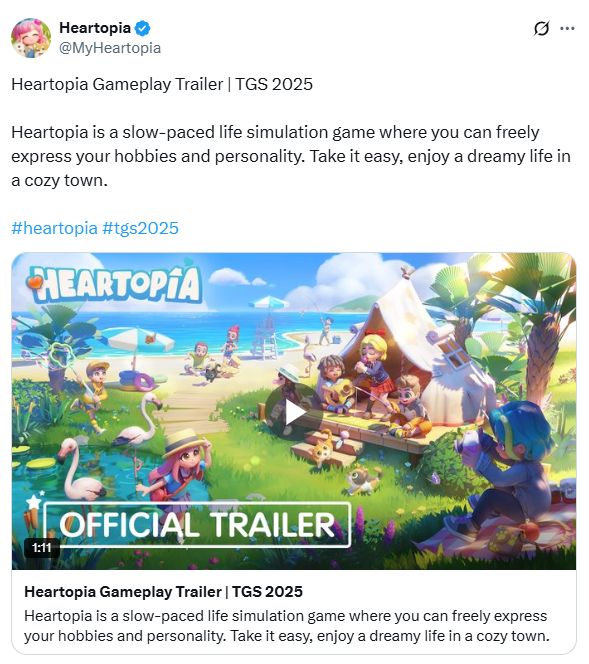Click the blue verified badge checkmark
This screenshot has height=664, width=589.
point(142,28)
